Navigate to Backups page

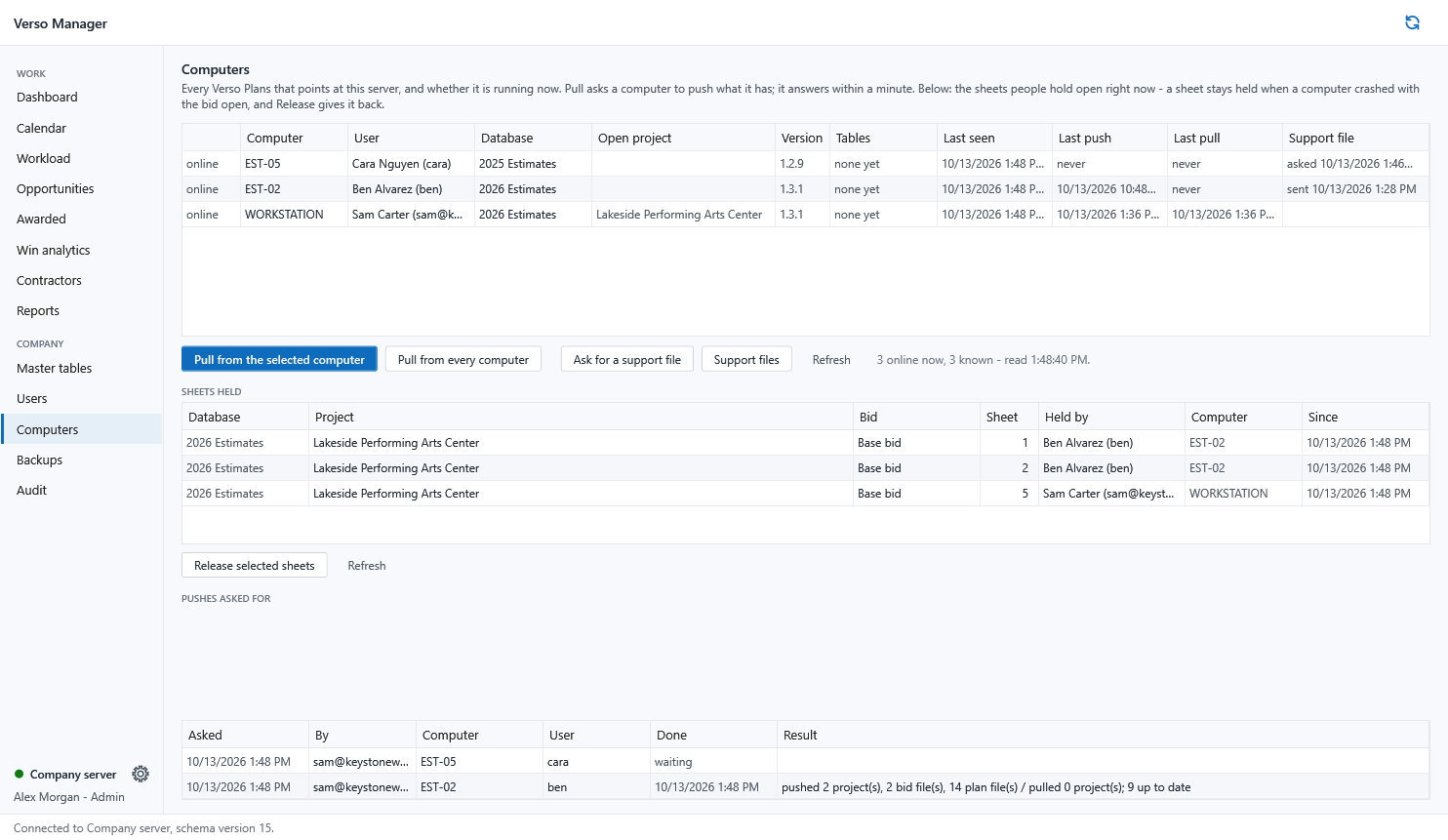click(x=40, y=460)
